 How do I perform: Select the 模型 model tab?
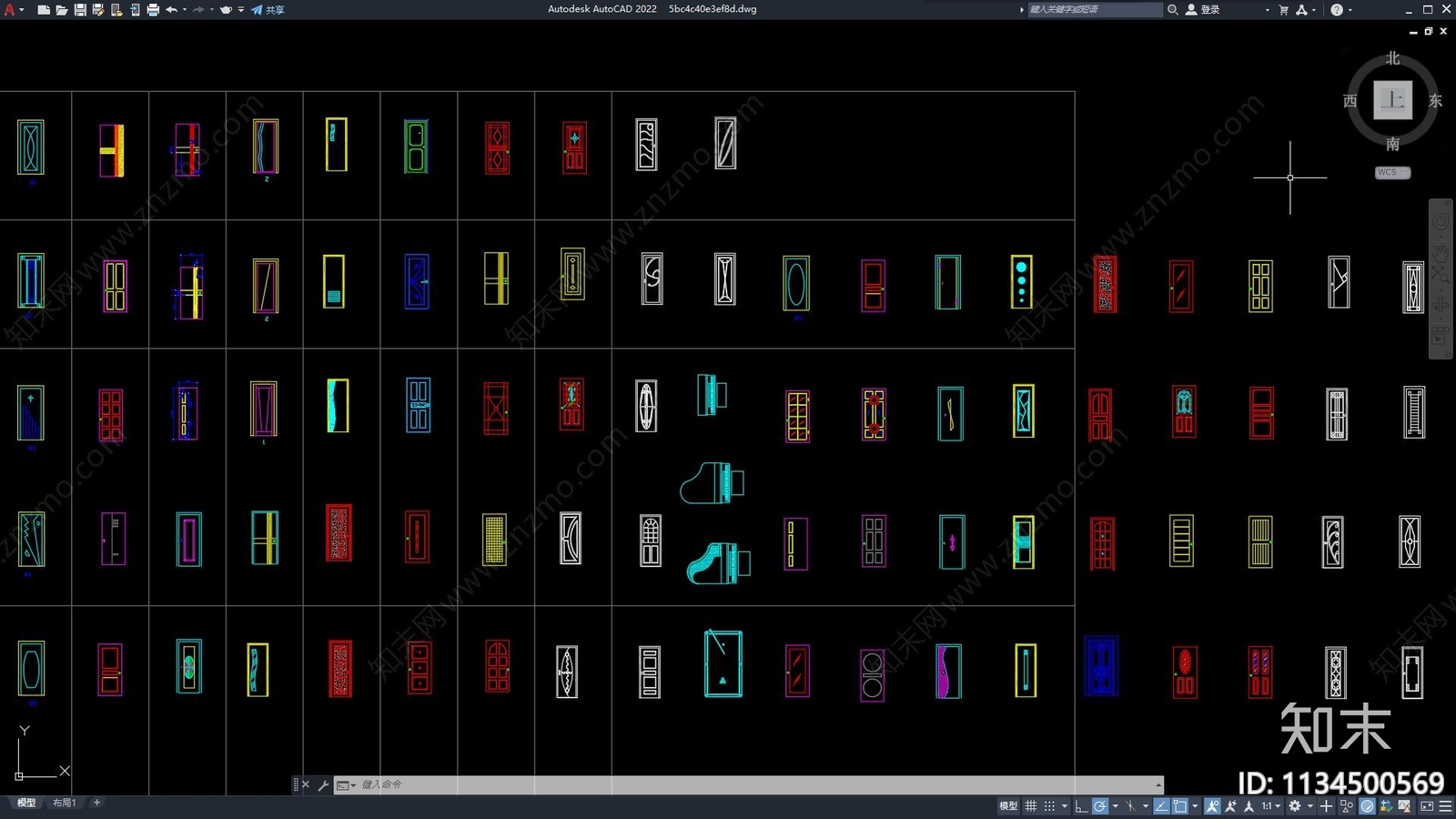(26, 803)
